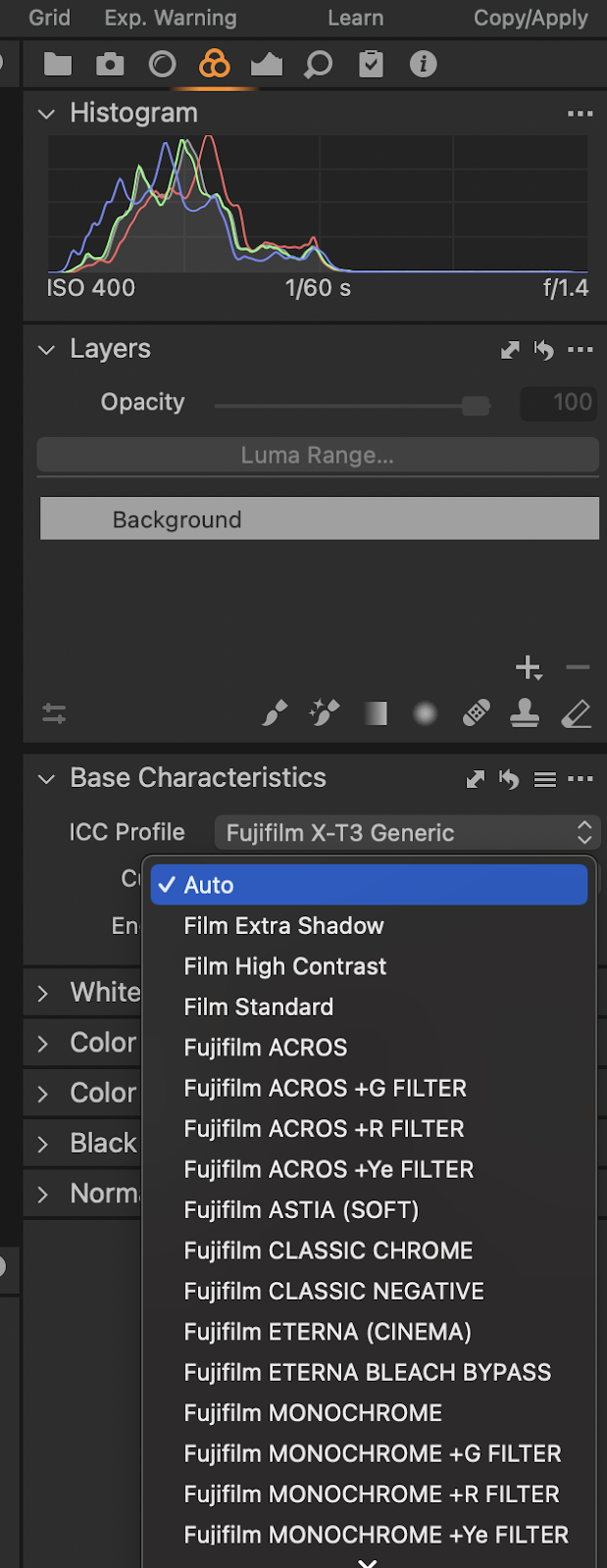Open the Details tool tab magnifier icon

tap(319, 65)
